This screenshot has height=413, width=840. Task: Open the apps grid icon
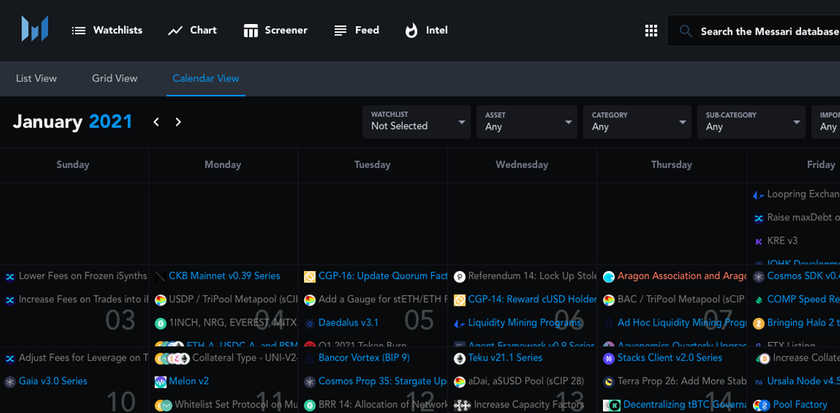(x=651, y=31)
